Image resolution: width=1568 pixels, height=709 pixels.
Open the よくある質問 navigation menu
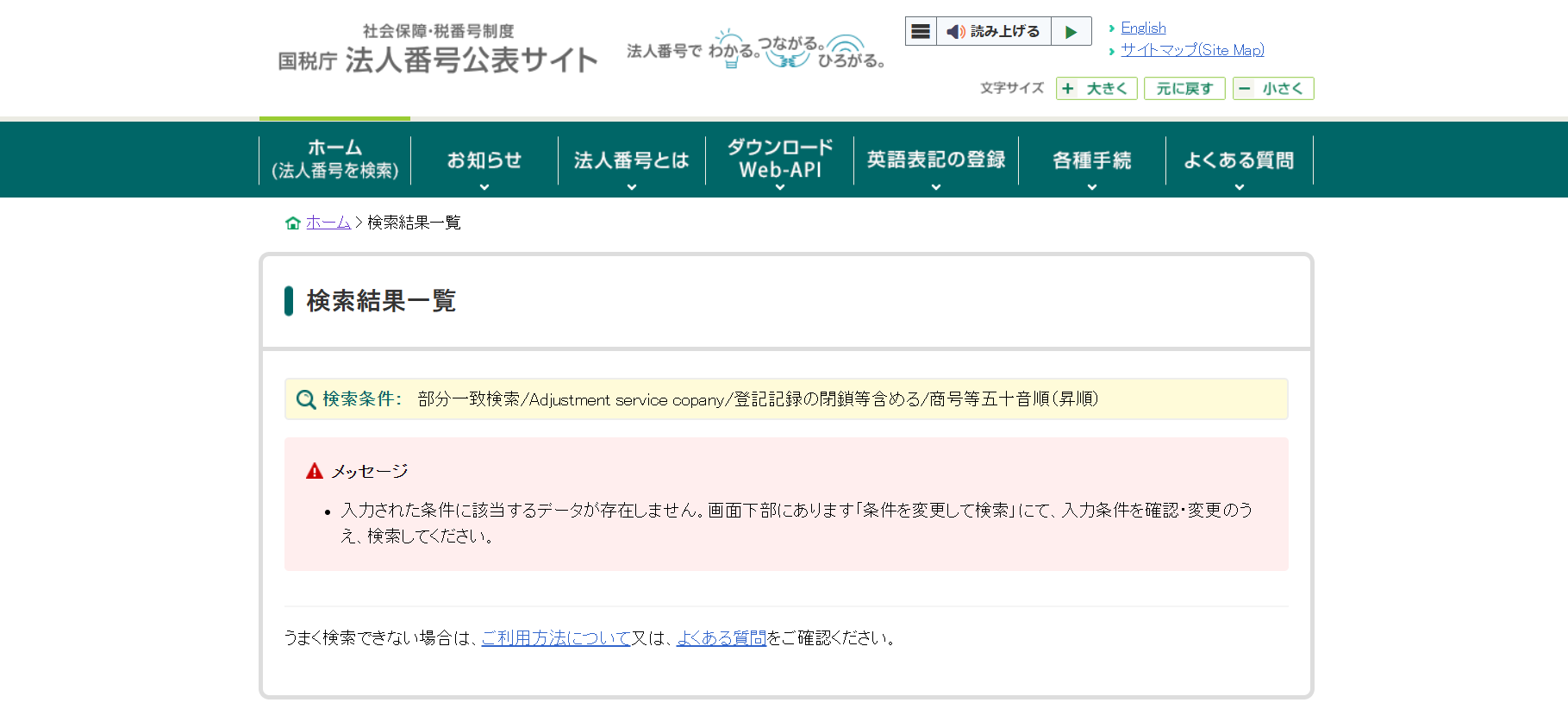(x=1240, y=160)
